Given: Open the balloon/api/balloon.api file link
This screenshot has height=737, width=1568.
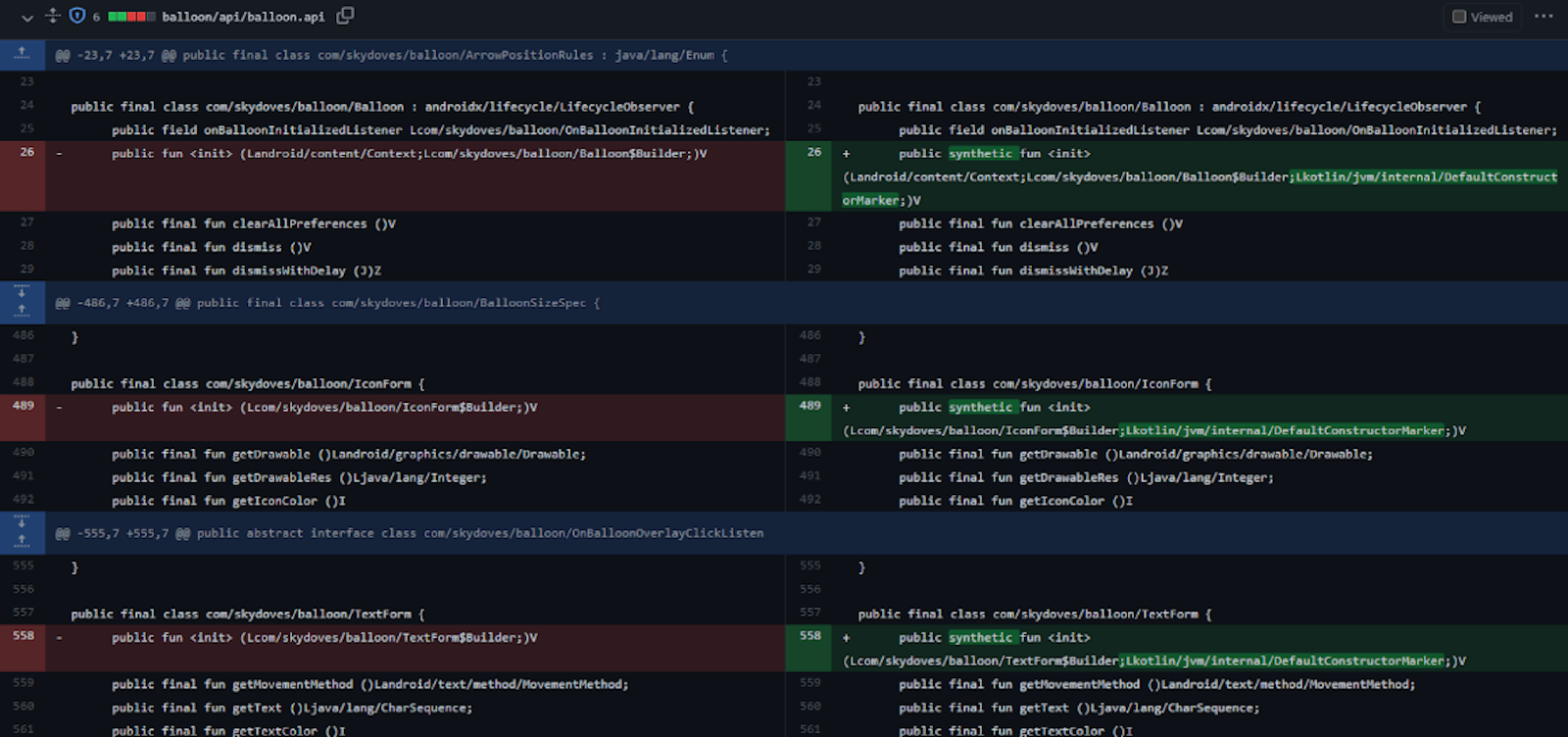Looking at the screenshot, I should coord(243,17).
